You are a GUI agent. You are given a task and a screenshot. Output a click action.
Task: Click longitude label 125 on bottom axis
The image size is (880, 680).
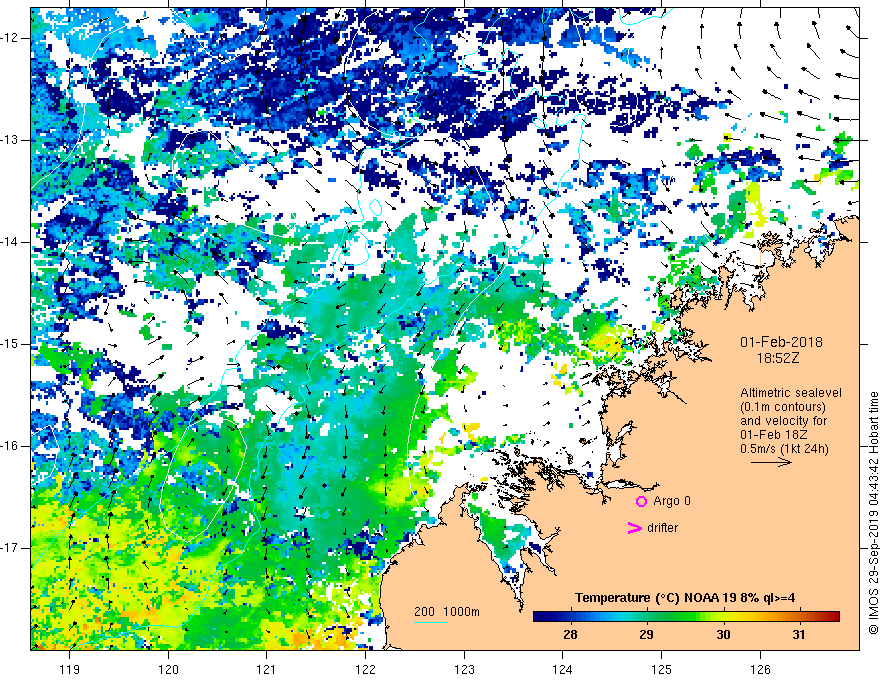661,669
